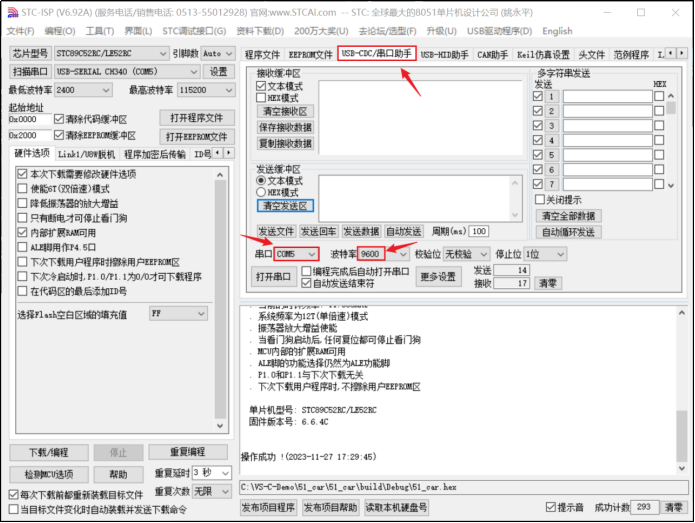
Task: Open Keil仿真设置 tab
Action: (543, 55)
